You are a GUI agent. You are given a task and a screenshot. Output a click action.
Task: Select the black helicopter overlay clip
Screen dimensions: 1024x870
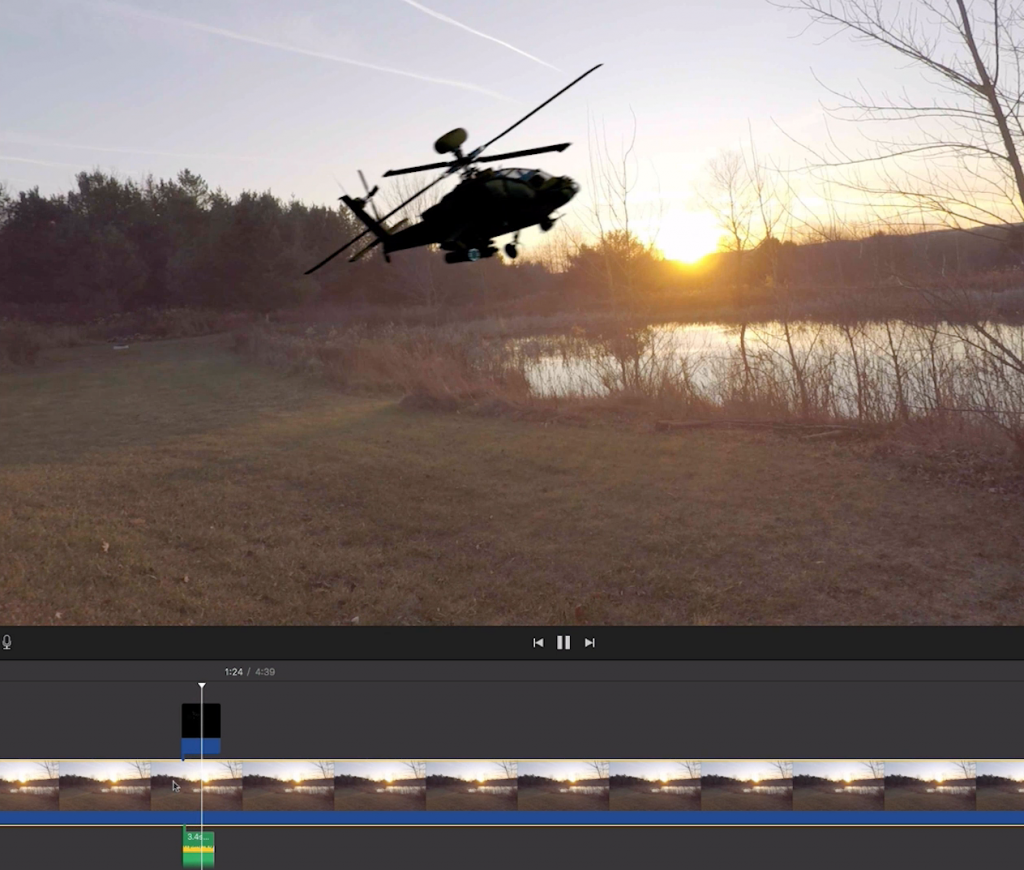point(200,721)
